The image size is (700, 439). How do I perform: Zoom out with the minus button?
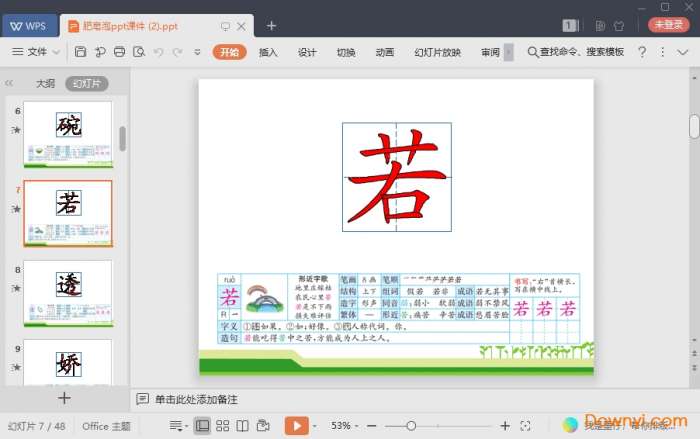(x=371, y=426)
